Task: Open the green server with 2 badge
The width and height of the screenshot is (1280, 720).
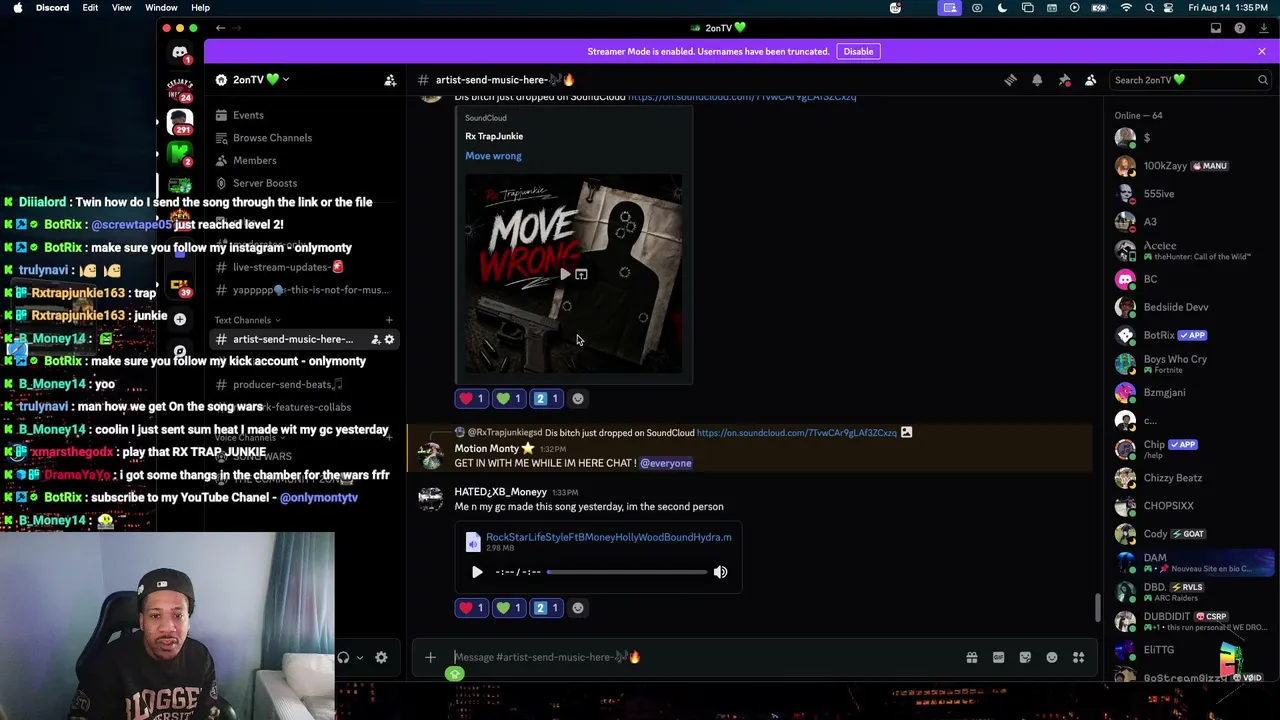Action: (180, 153)
